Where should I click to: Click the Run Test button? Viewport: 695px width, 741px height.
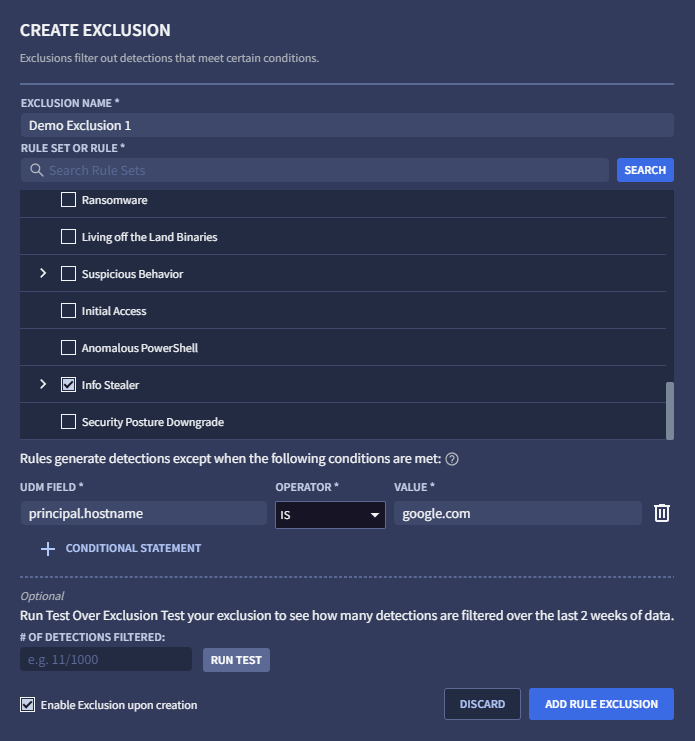pyautogui.click(x=236, y=660)
